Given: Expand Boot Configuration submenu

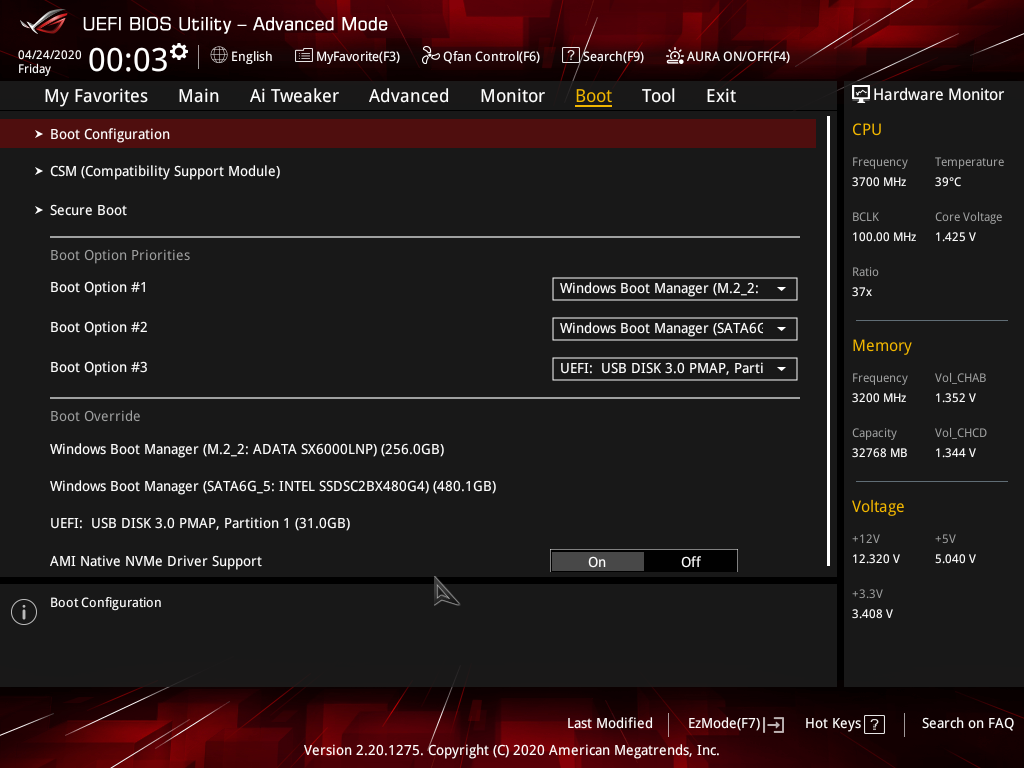Looking at the screenshot, I should click(x=408, y=134).
